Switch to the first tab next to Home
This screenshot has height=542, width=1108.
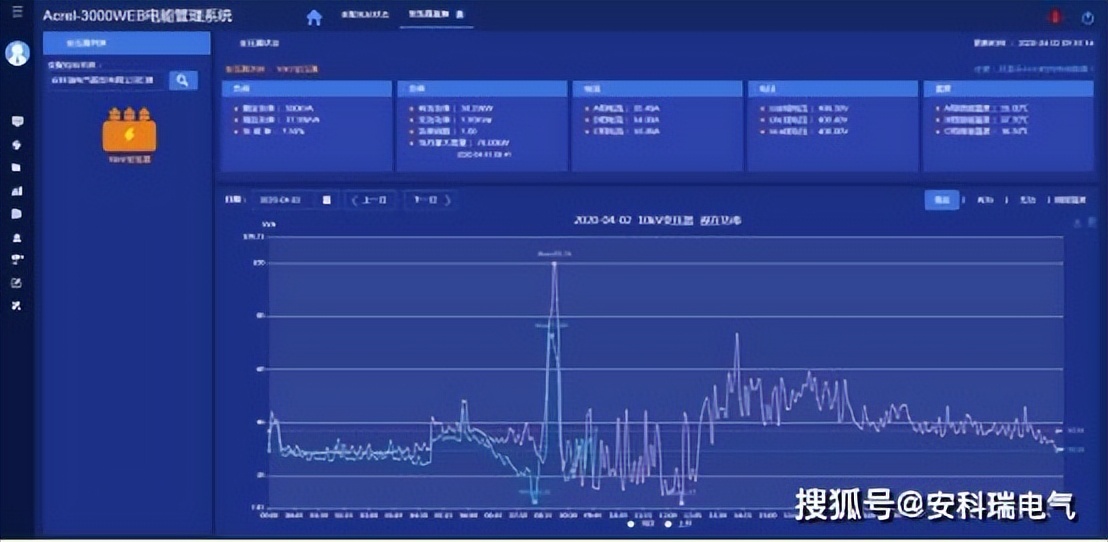click(x=365, y=15)
